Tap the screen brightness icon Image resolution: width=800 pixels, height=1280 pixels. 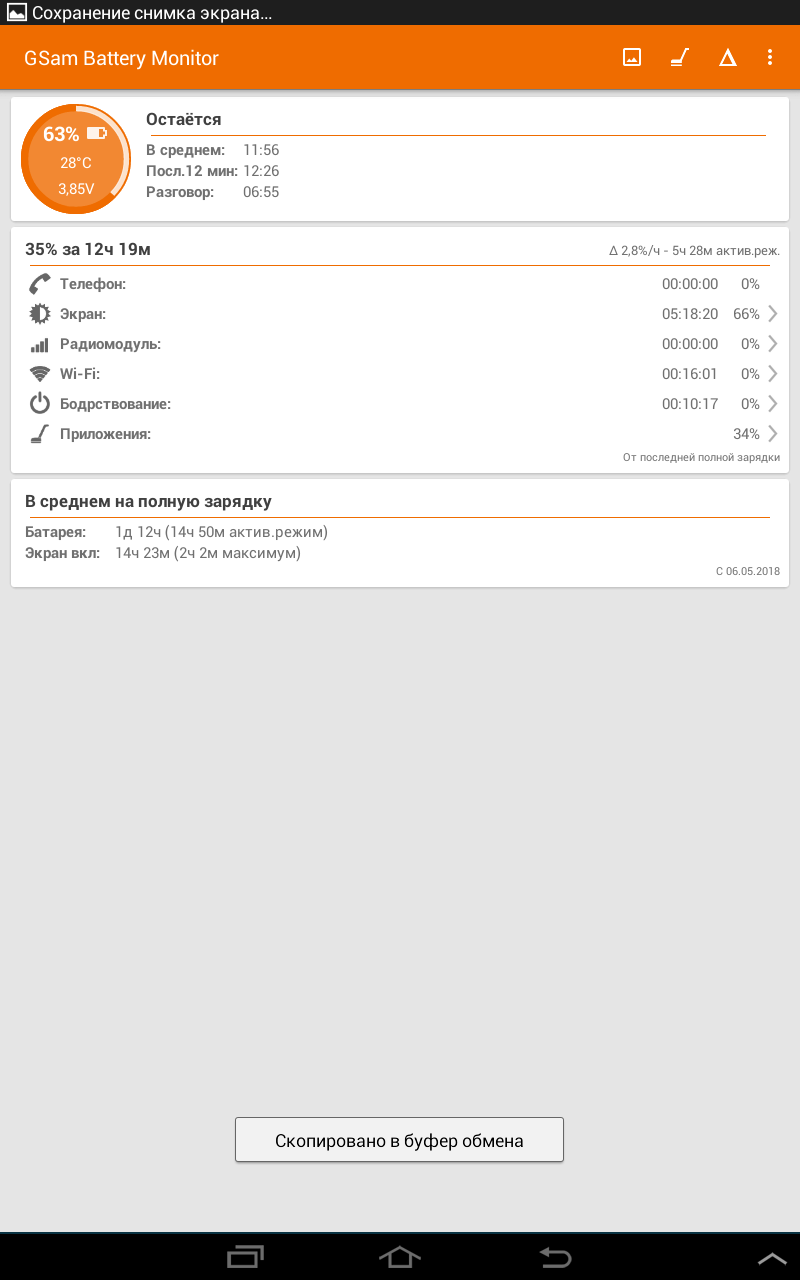[40, 314]
